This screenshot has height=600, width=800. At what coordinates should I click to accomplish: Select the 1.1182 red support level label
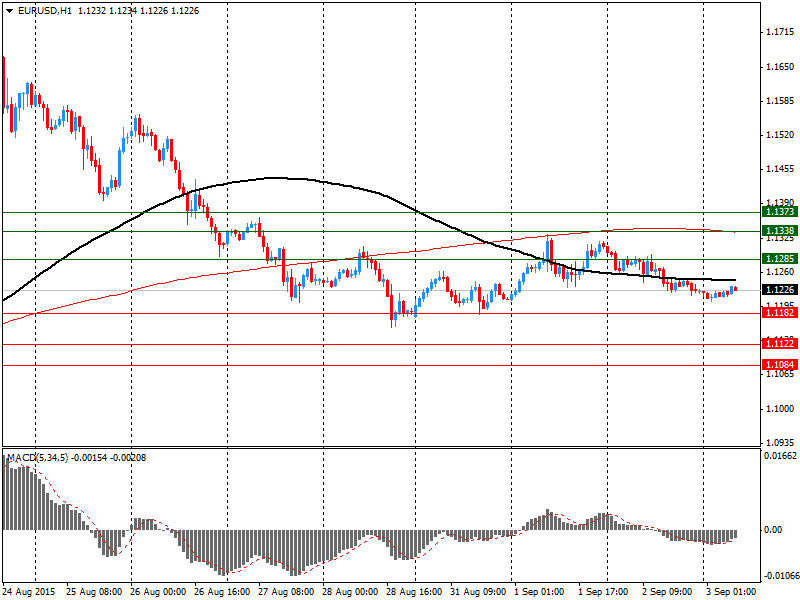coord(780,313)
